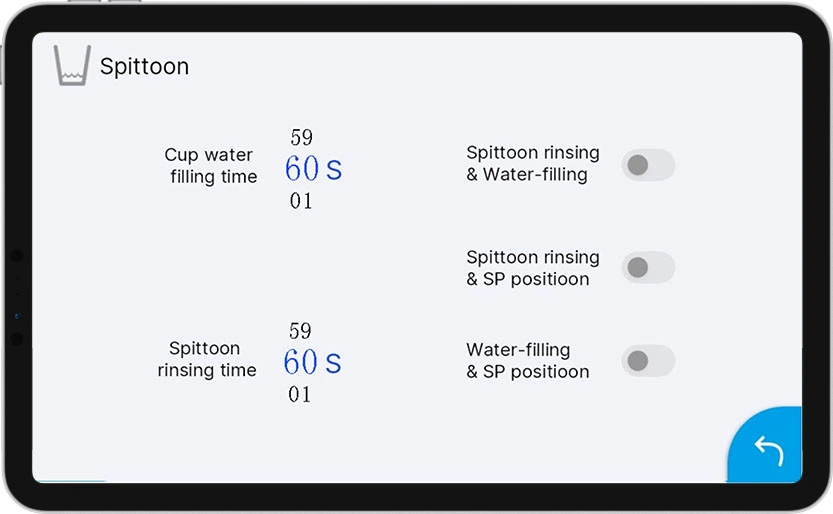Image resolution: width=833 pixels, height=514 pixels.
Task: Select 59 above cup water filling value
Action: 301,138
